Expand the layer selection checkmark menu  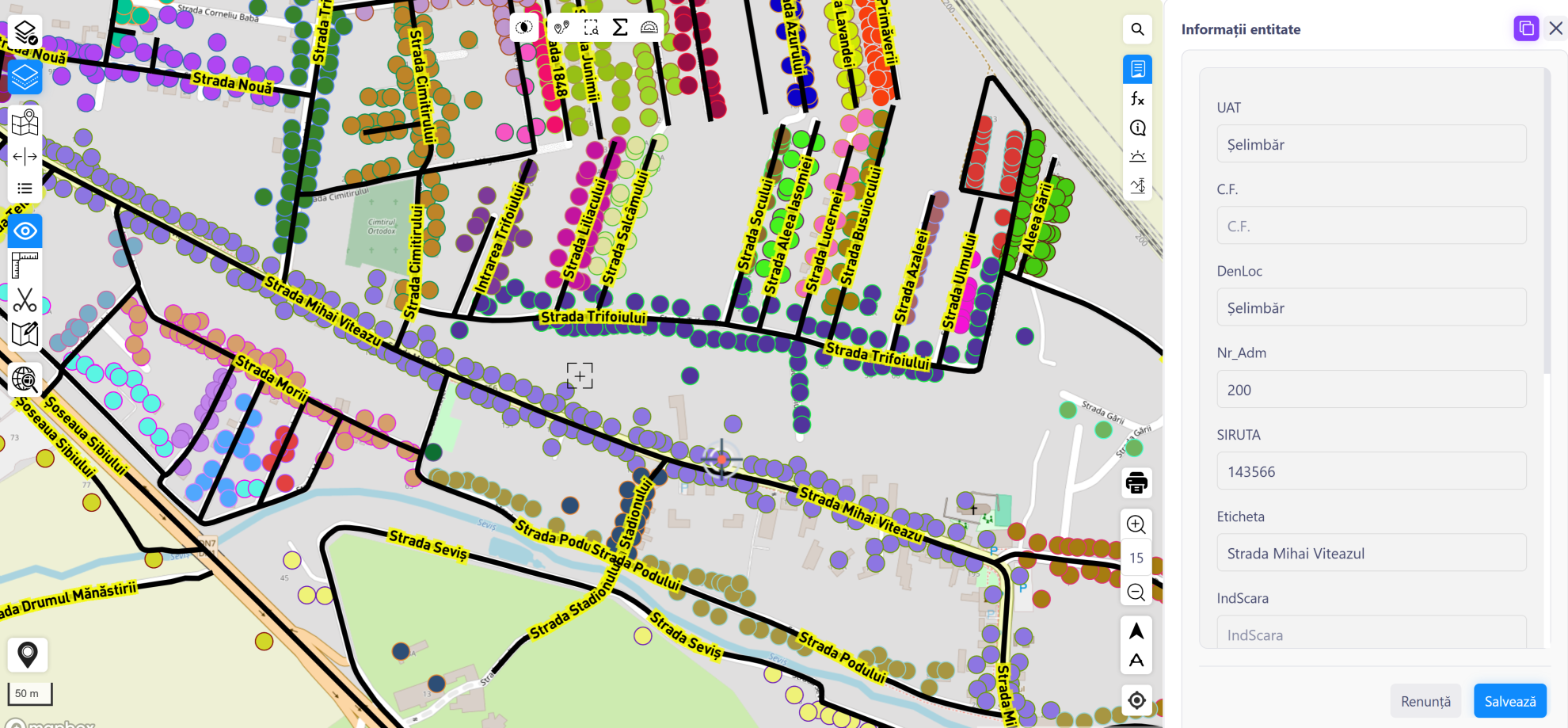25,32
